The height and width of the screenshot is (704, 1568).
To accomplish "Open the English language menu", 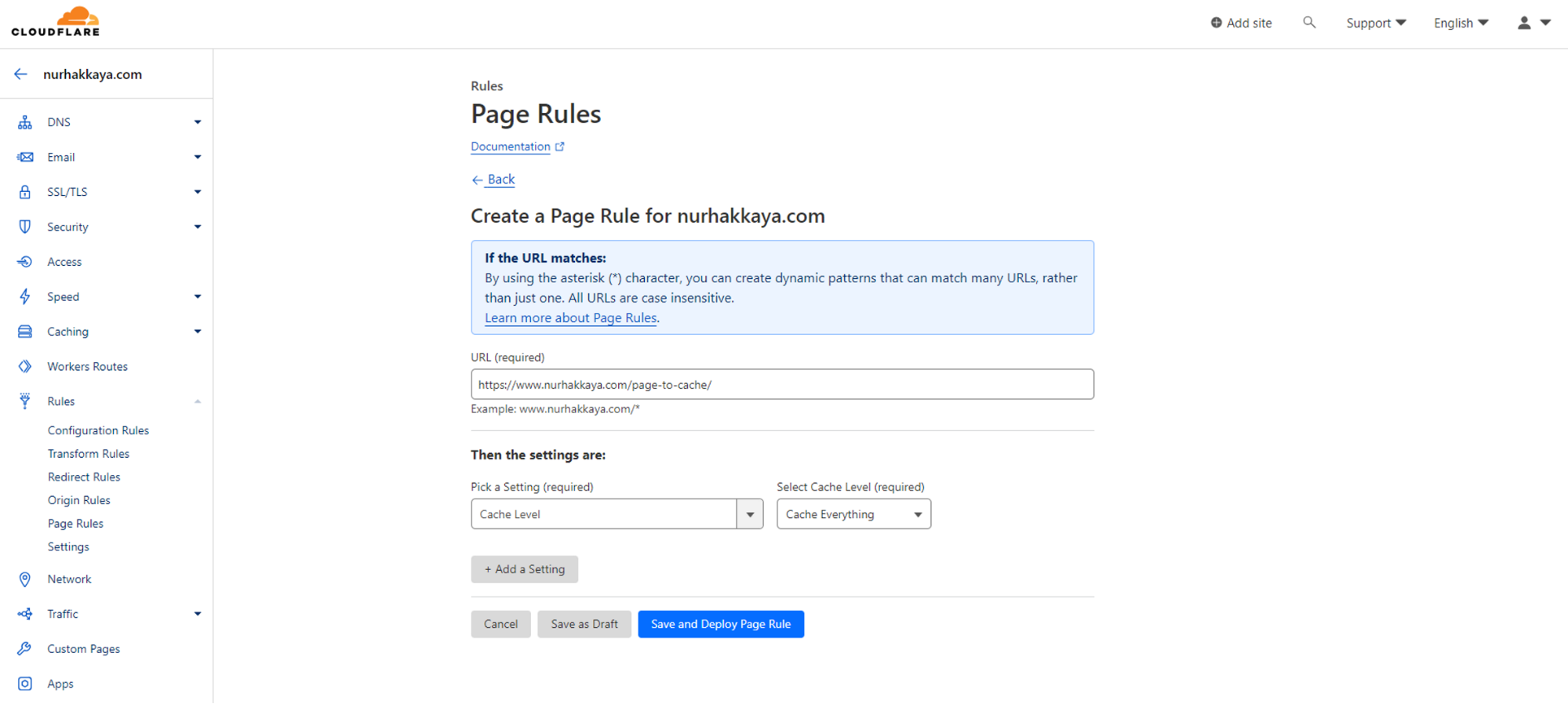I will pyautogui.click(x=1461, y=23).
